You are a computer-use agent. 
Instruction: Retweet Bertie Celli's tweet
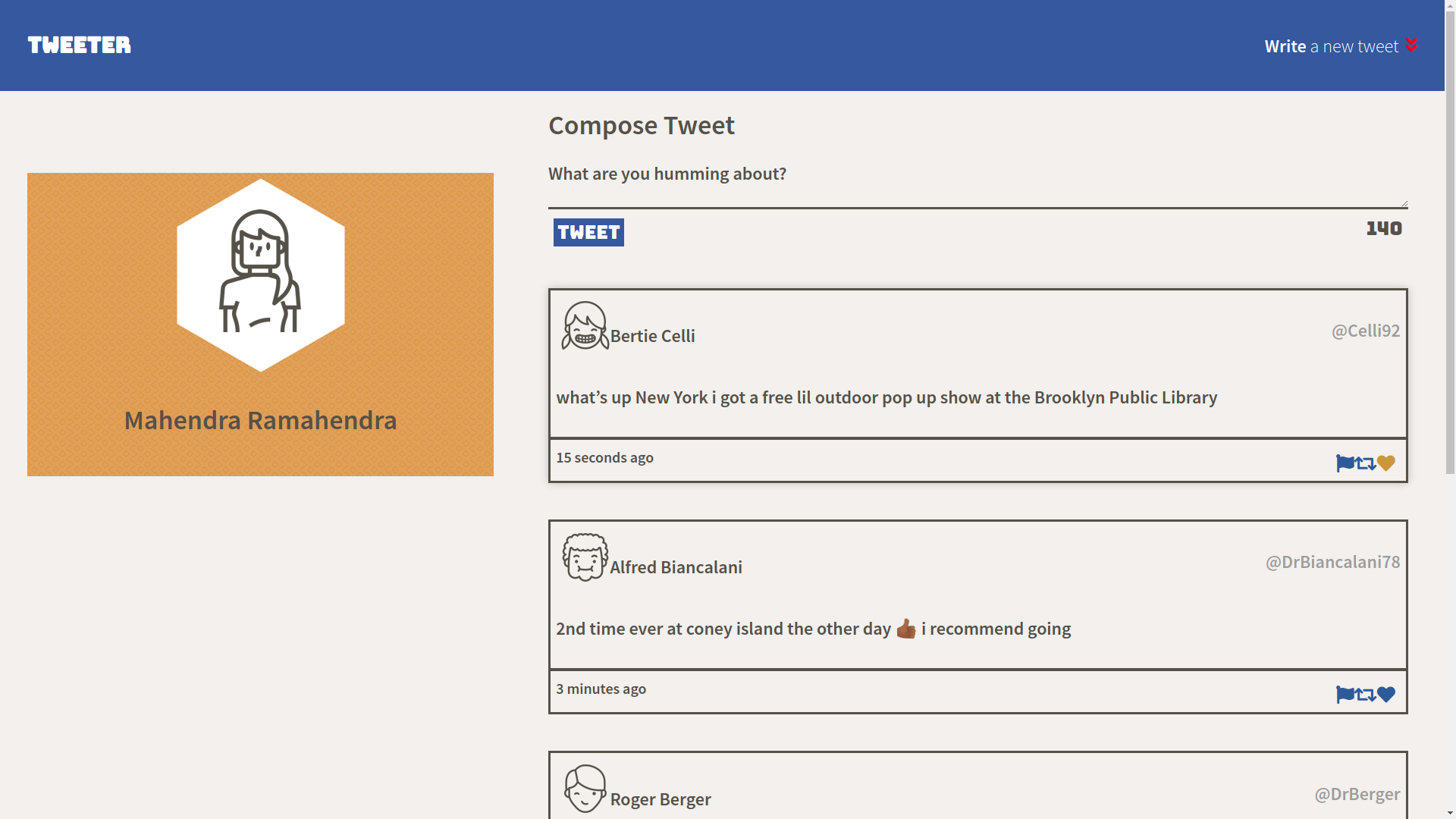click(1366, 463)
